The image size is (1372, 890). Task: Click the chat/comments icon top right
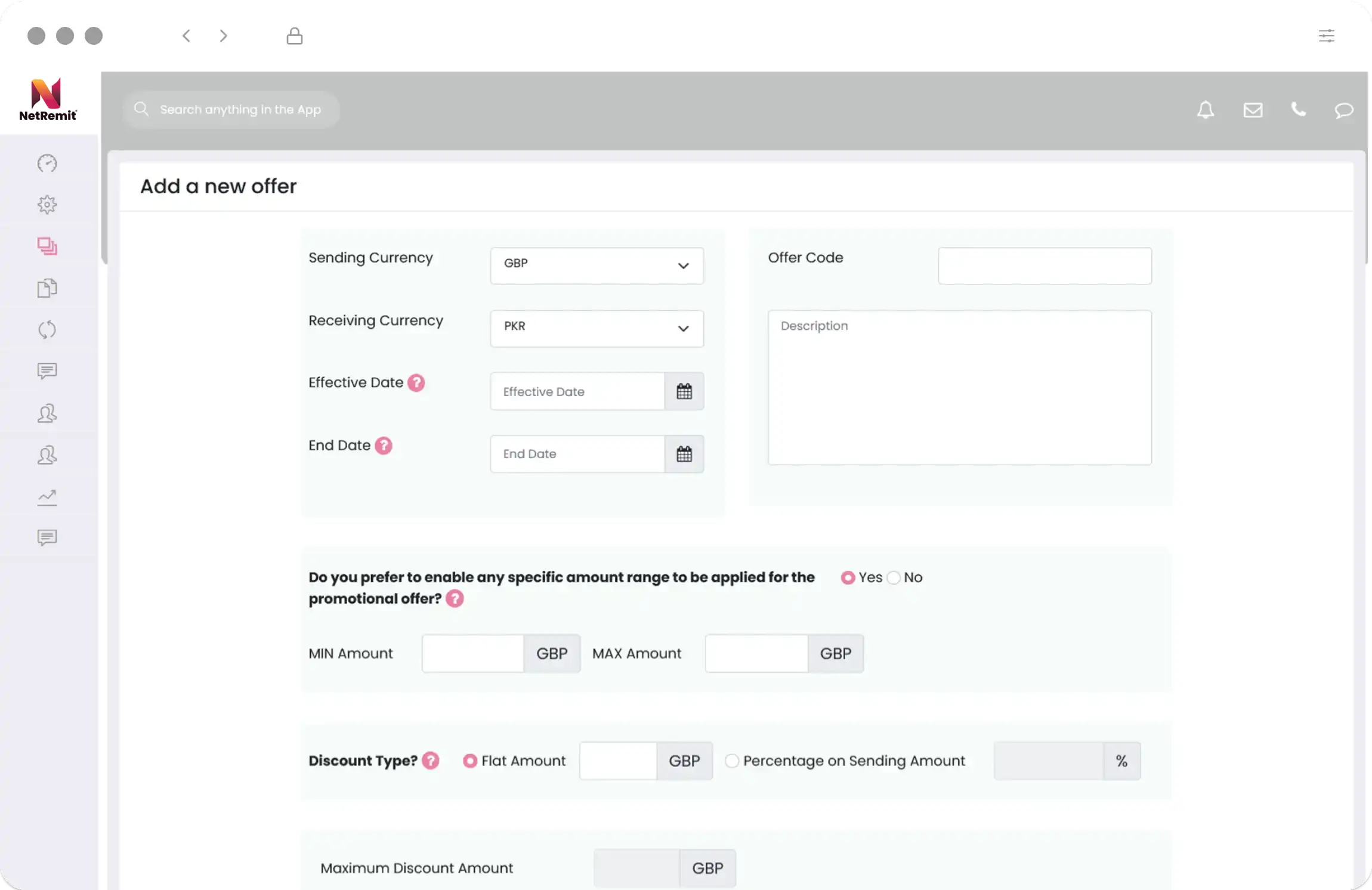pyautogui.click(x=1344, y=109)
